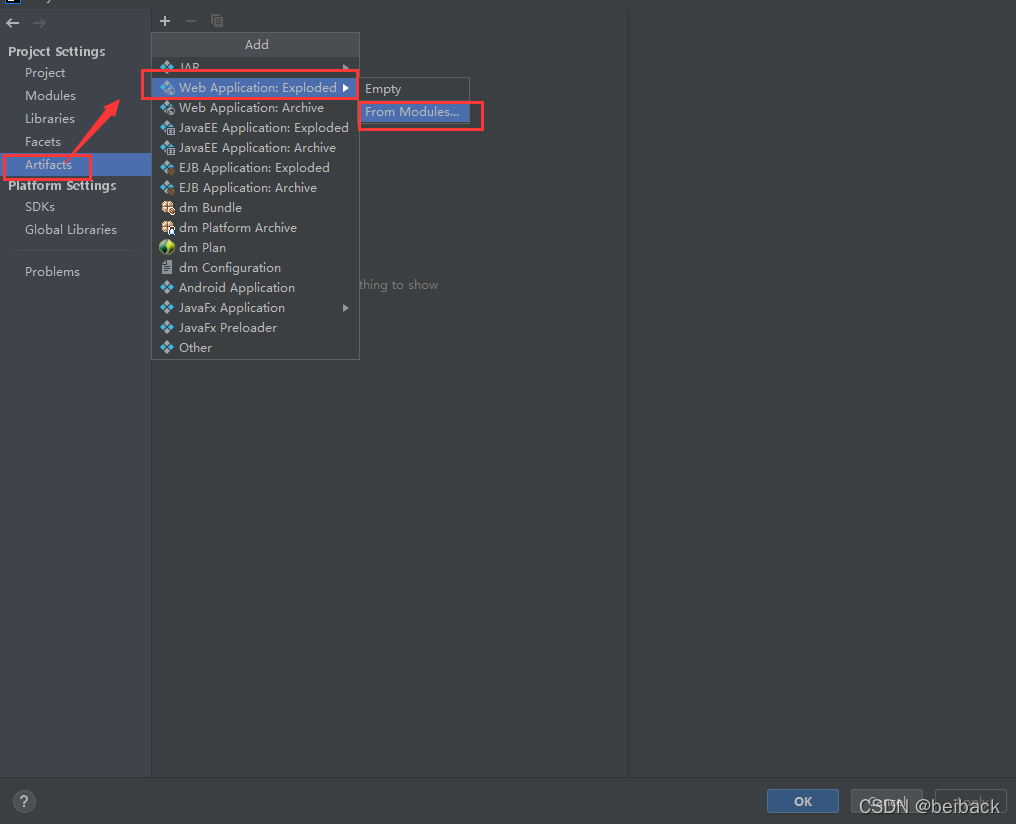Viewport: 1016px width, 824px height.
Task: Select JavaEE Application: Exploded entry
Action: point(255,128)
